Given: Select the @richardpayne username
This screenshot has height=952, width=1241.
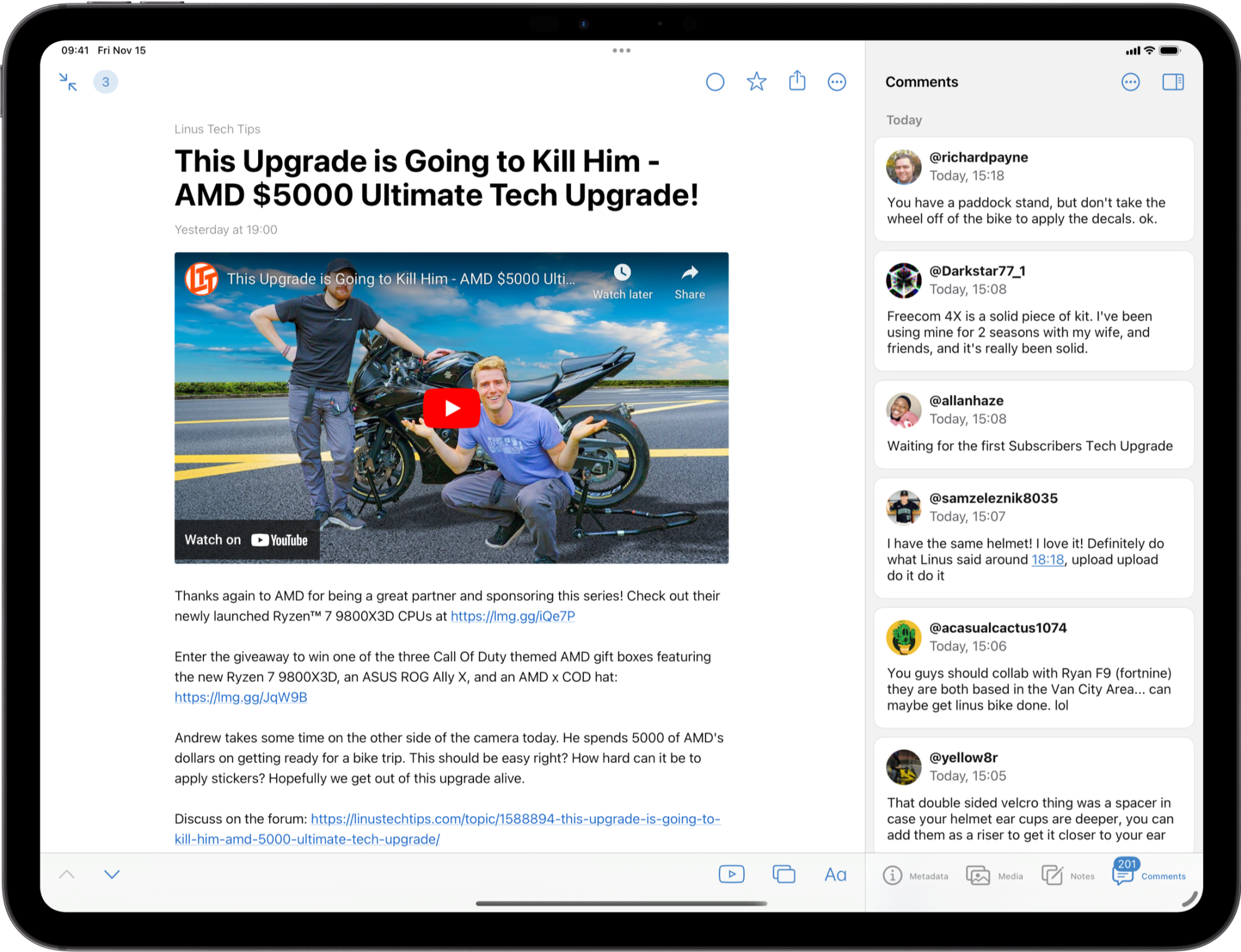Looking at the screenshot, I should click(x=979, y=158).
